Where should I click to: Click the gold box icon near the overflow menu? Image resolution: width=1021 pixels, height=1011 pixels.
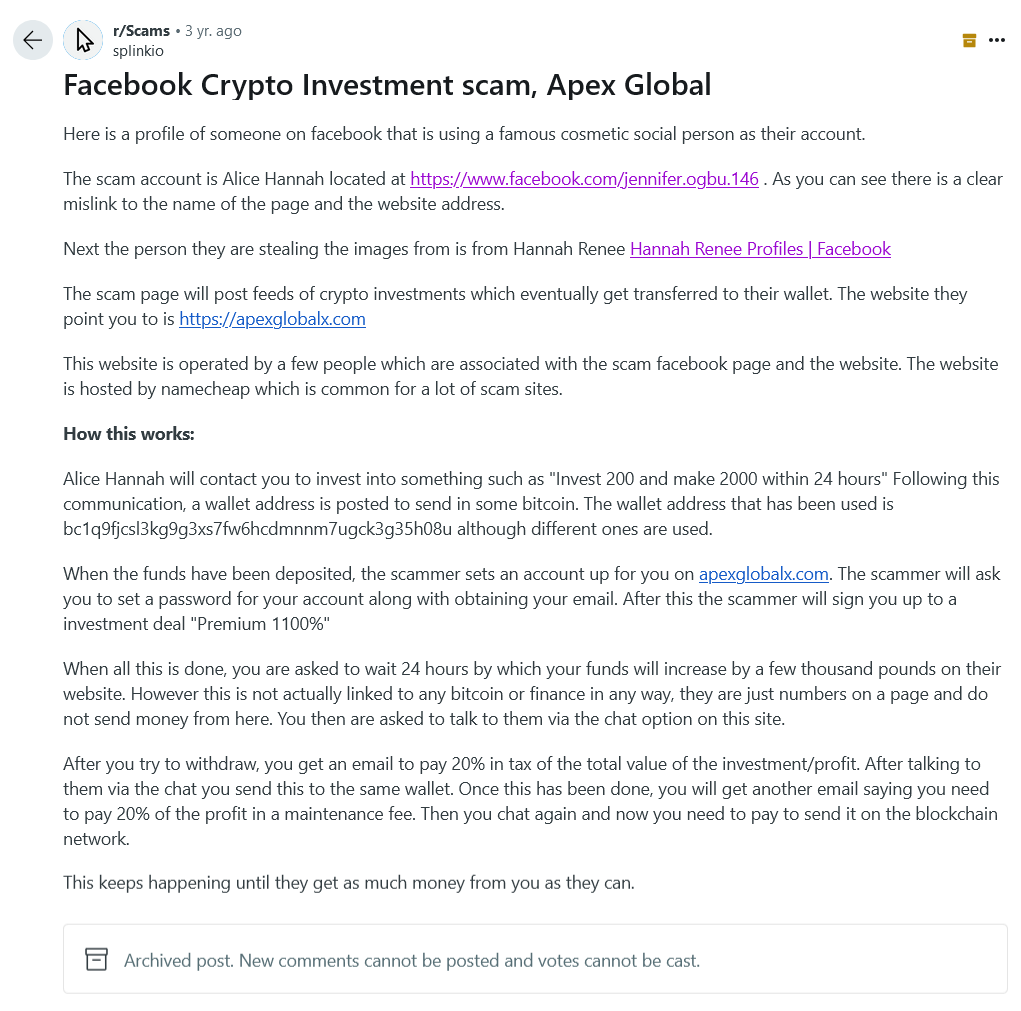968,39
